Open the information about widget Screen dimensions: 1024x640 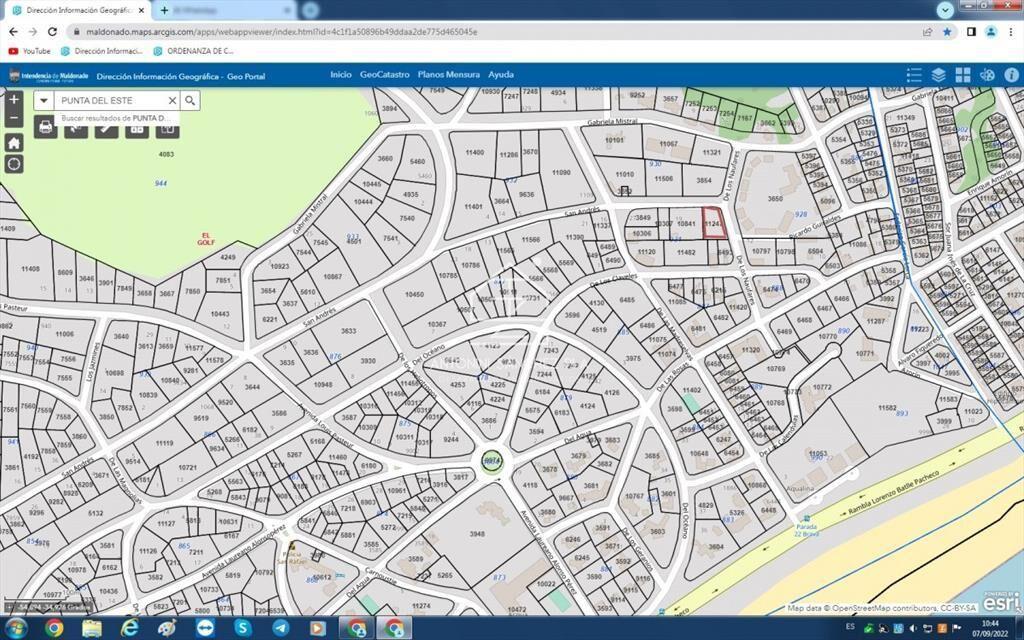click(x=1011, y=75)
